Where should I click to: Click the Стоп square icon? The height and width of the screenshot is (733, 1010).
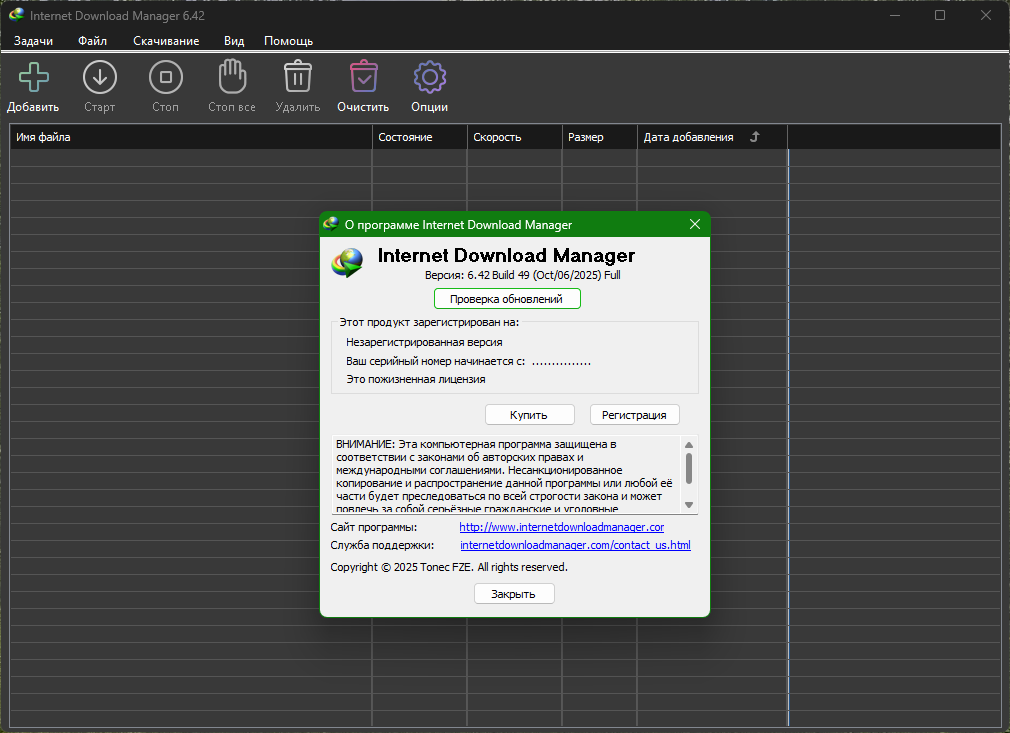[165, 77]
